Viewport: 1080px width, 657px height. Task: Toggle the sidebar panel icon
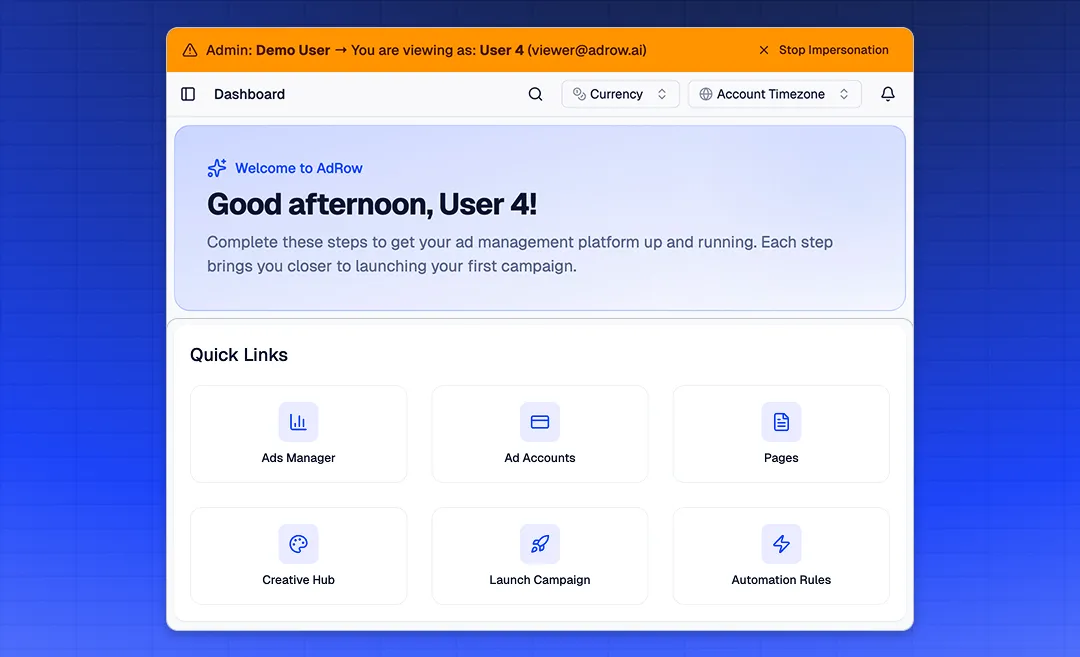pyautogui.click(x=188, y=94)
